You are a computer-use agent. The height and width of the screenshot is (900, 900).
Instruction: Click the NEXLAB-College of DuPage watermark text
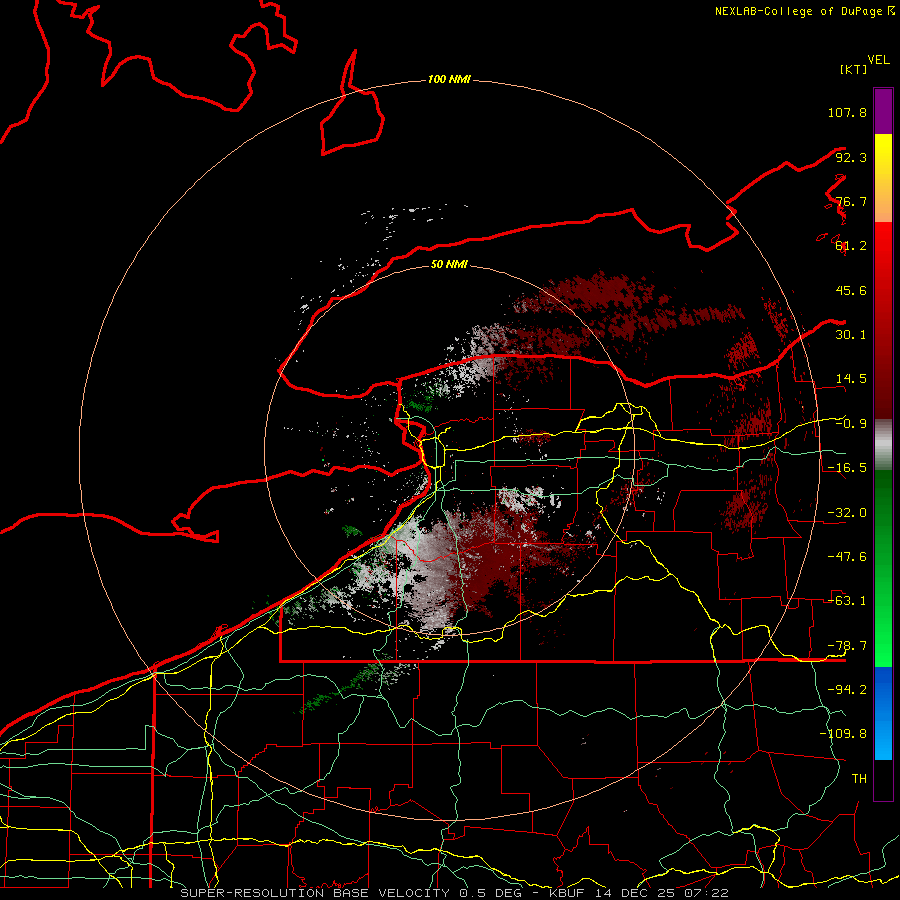[804, 11]
